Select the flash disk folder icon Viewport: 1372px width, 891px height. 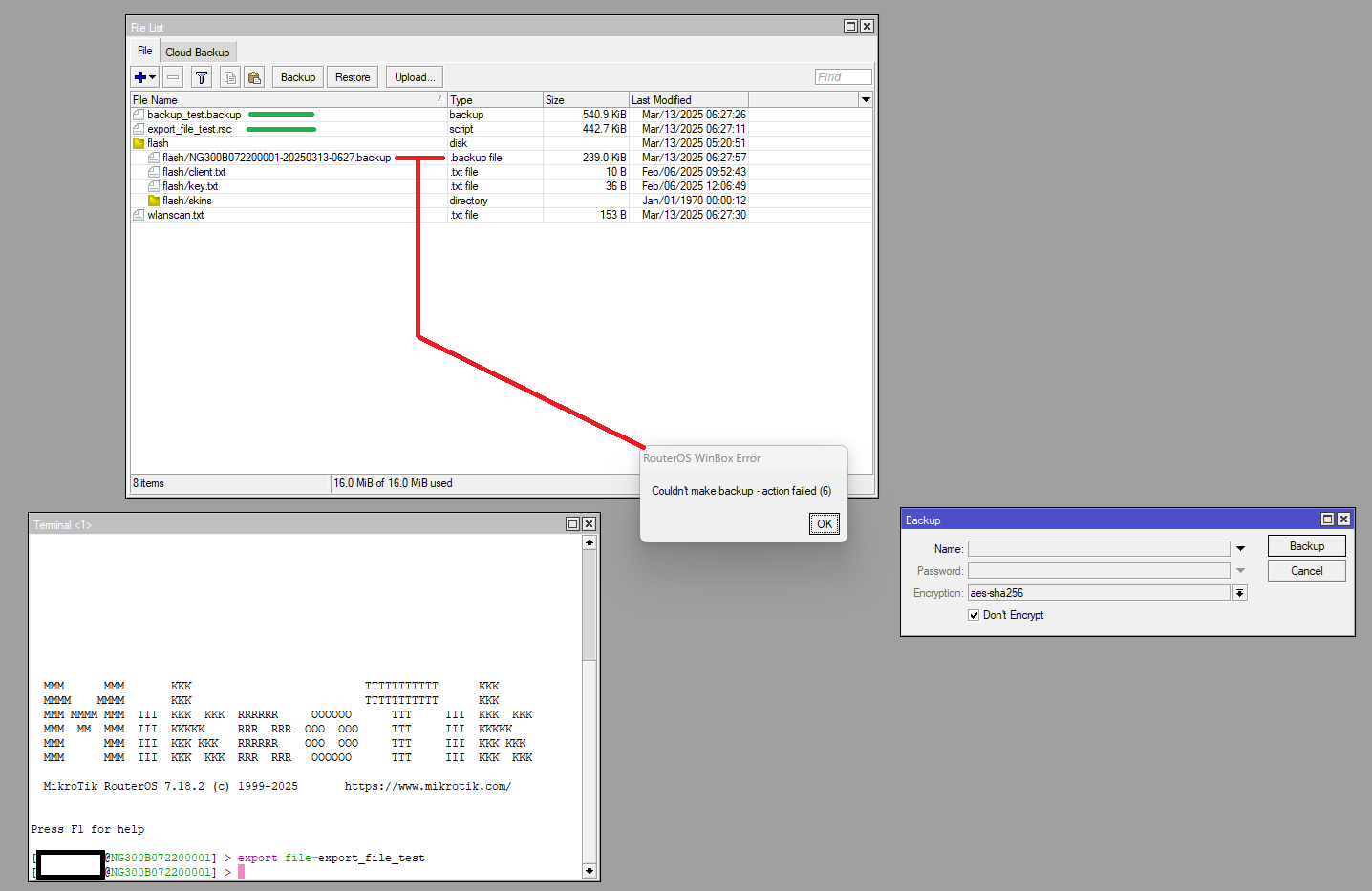click(x=139, y=143)
